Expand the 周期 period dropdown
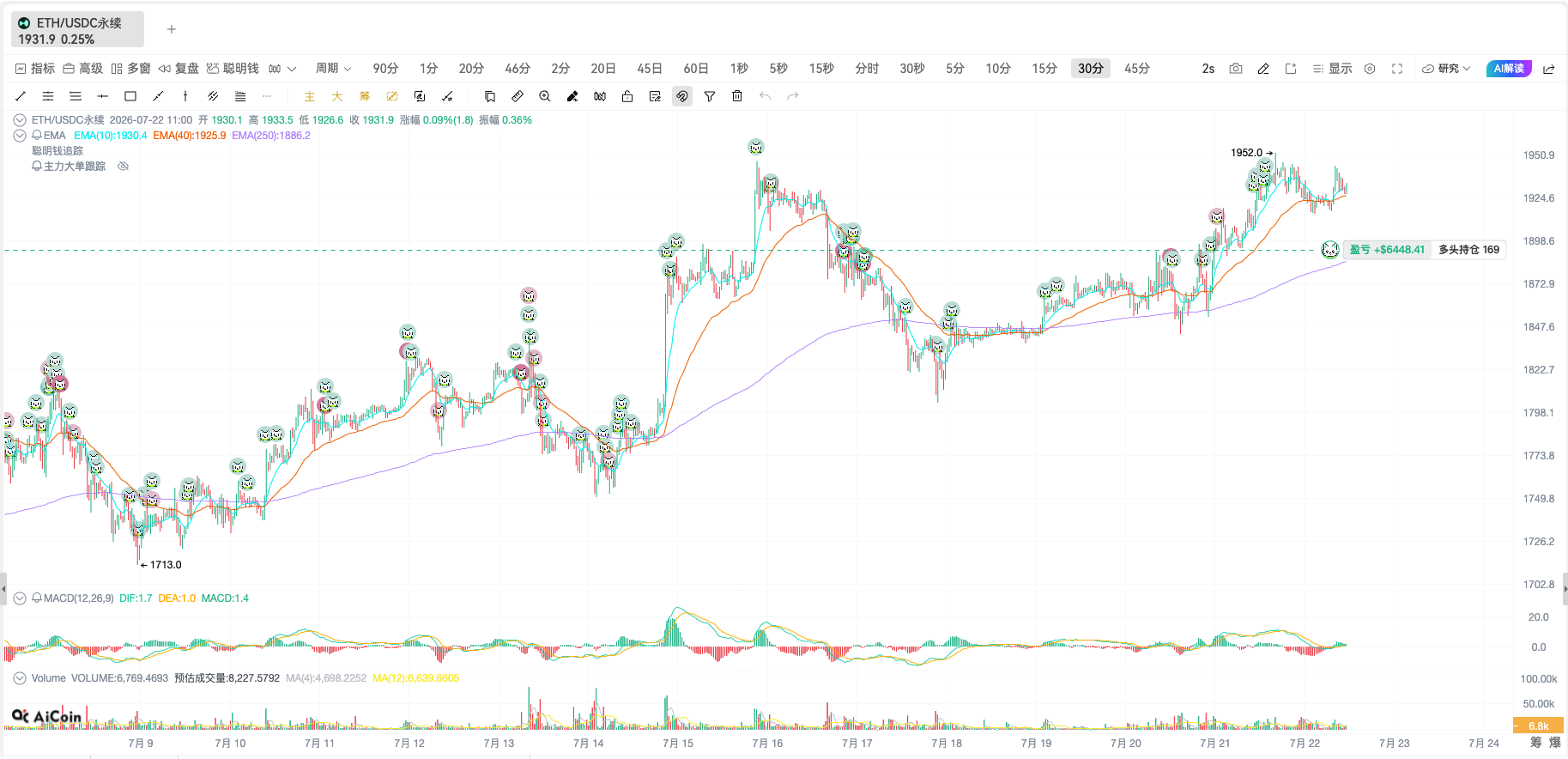 [334, 69]
